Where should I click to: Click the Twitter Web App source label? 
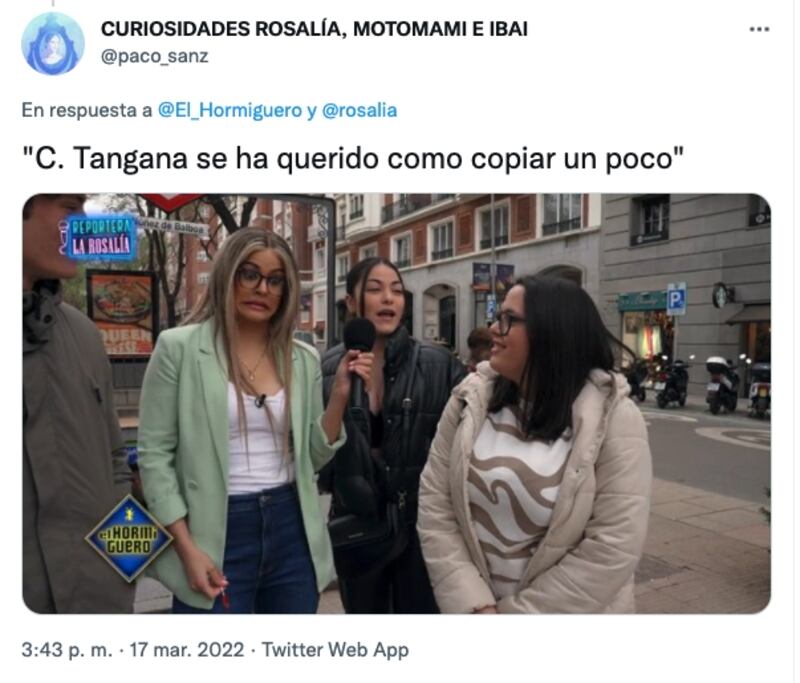[x=335, y=650]
